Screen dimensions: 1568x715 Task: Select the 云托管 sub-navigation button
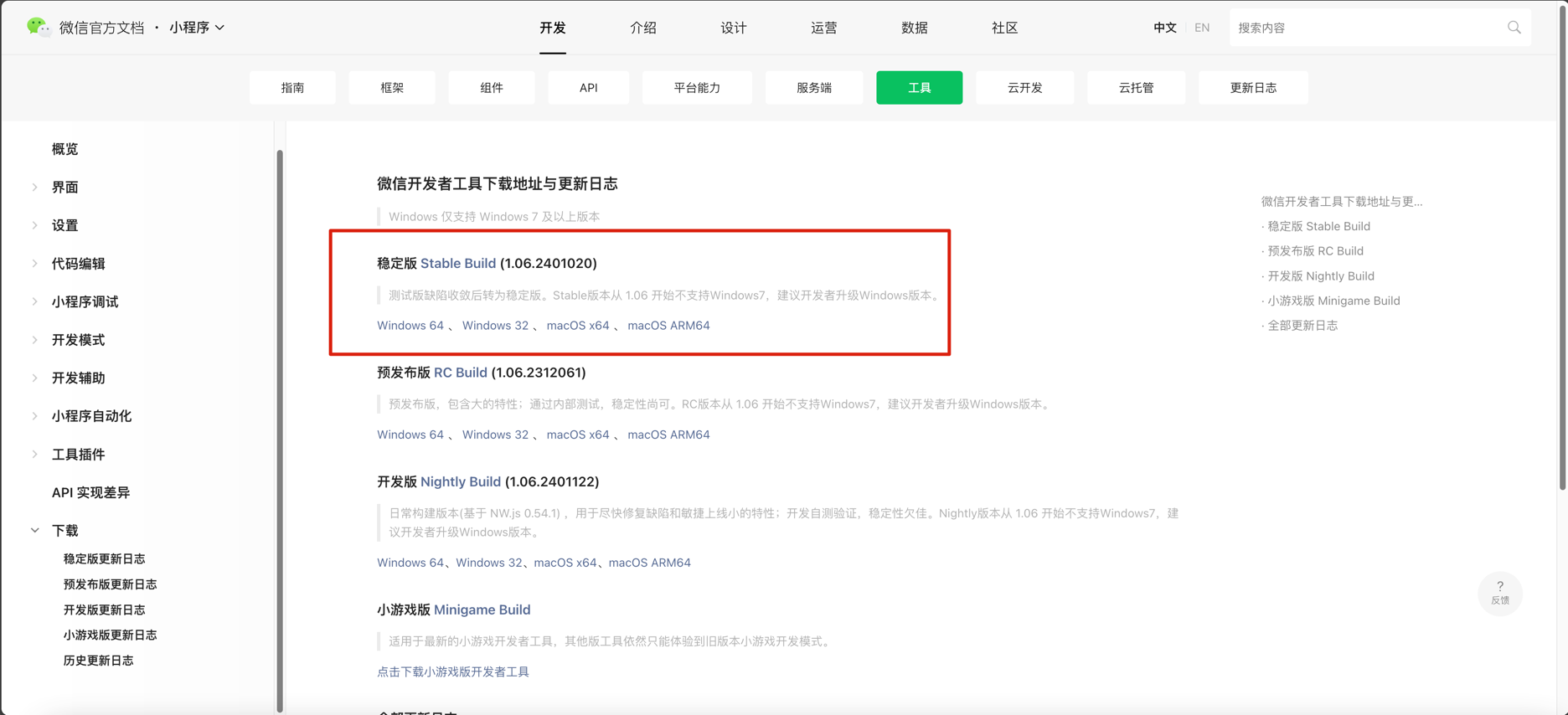coord(1137,87)
